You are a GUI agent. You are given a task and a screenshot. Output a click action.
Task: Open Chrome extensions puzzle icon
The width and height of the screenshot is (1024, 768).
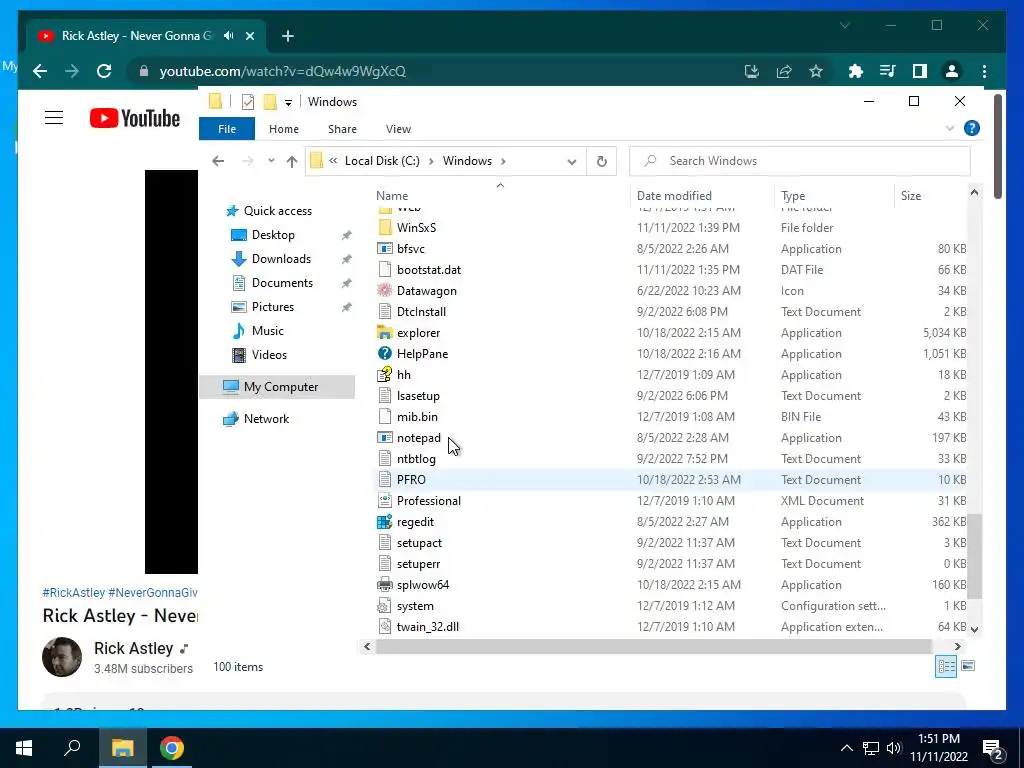(855, 71)
